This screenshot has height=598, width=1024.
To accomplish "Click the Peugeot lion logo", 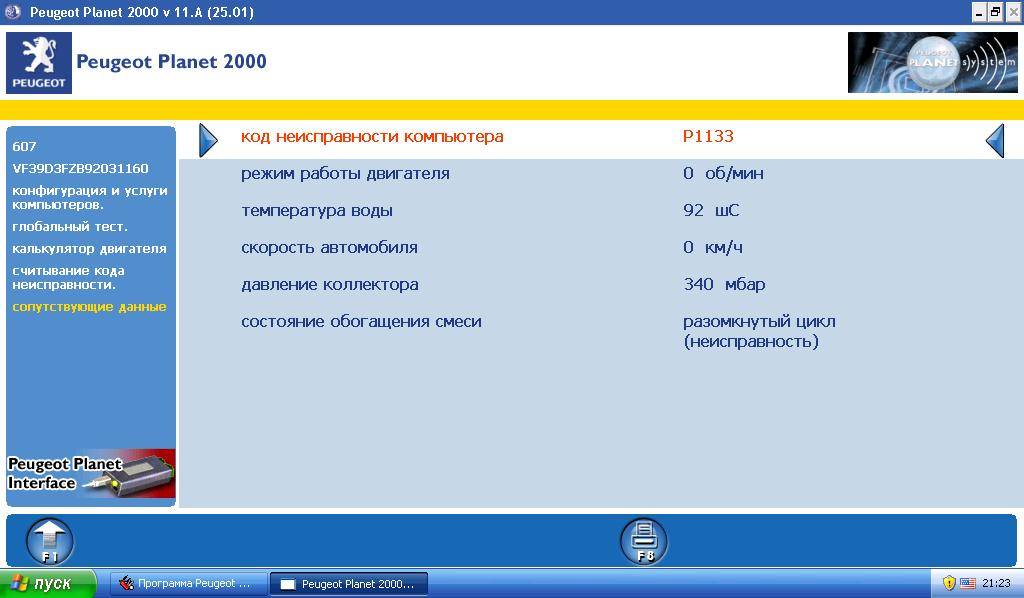I will click(38, 62).
